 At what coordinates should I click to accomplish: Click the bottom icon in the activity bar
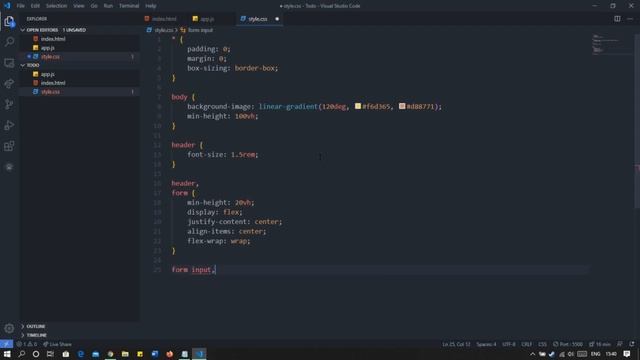click(9, 167)
